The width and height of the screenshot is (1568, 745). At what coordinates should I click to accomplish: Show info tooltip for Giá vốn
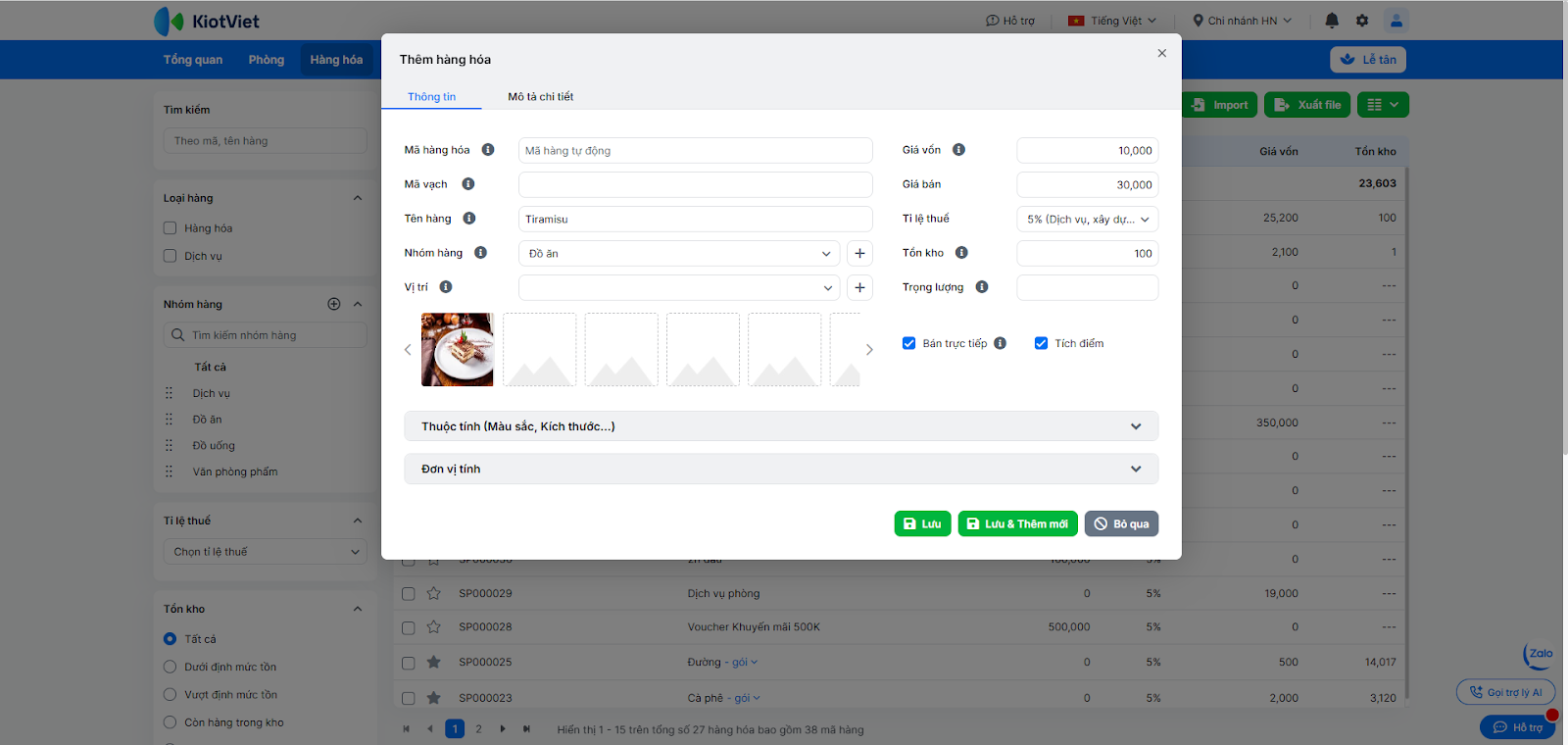(x=958, y=150)
